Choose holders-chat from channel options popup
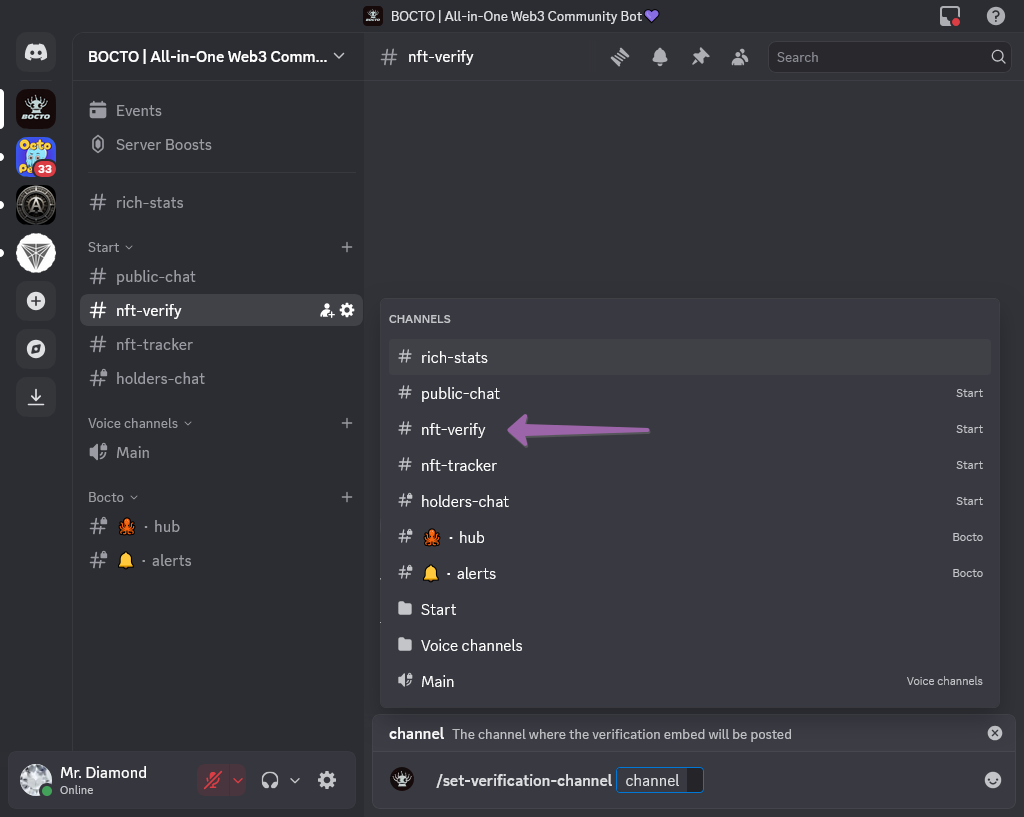1024x817 pixels. coord(465,502)
